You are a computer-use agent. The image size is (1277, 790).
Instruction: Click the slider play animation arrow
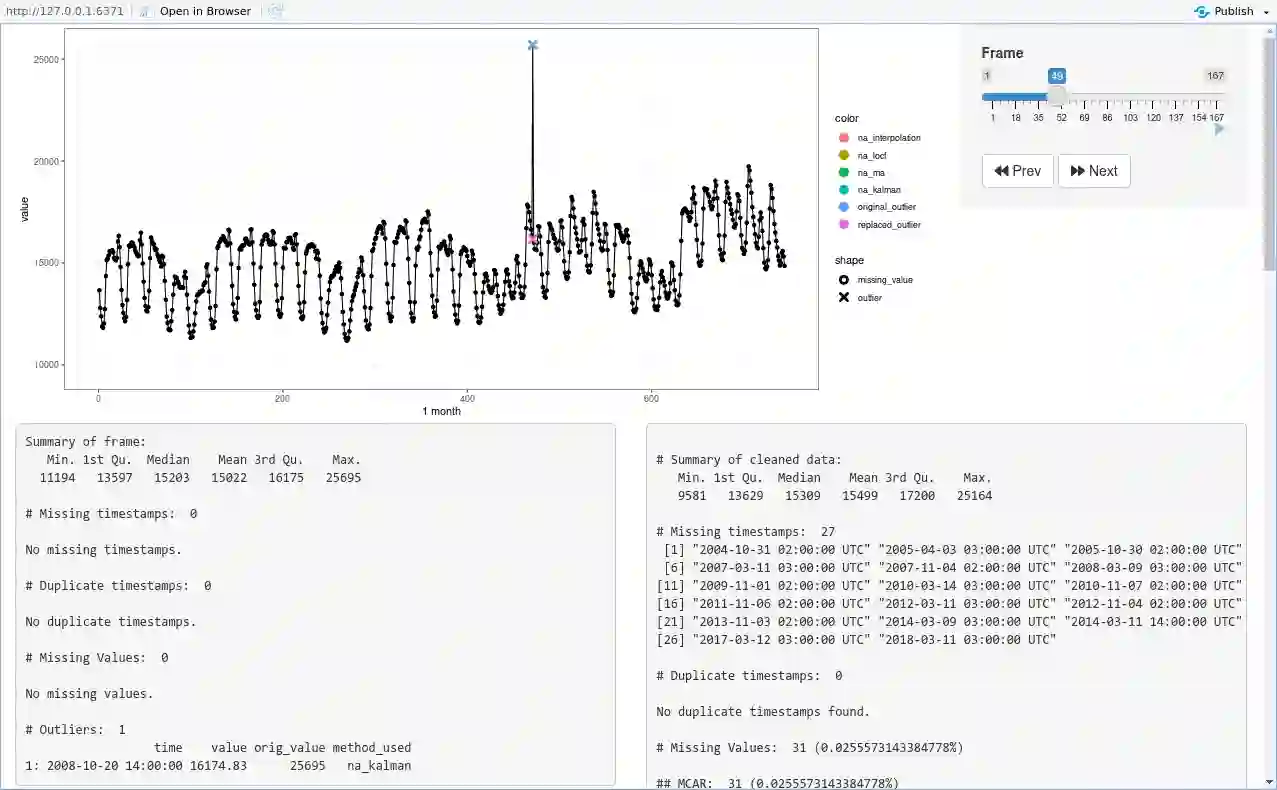(x=1219, y=129)
